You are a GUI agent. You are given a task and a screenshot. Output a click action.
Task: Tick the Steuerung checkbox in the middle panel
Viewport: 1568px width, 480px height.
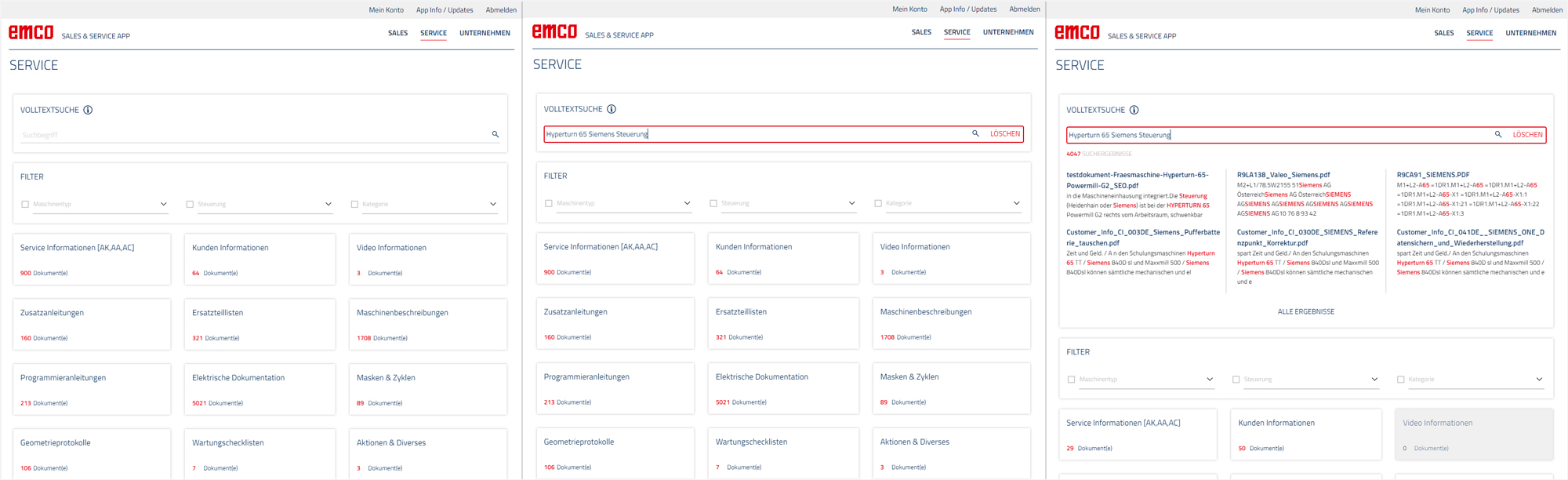(x=713, y=203)
